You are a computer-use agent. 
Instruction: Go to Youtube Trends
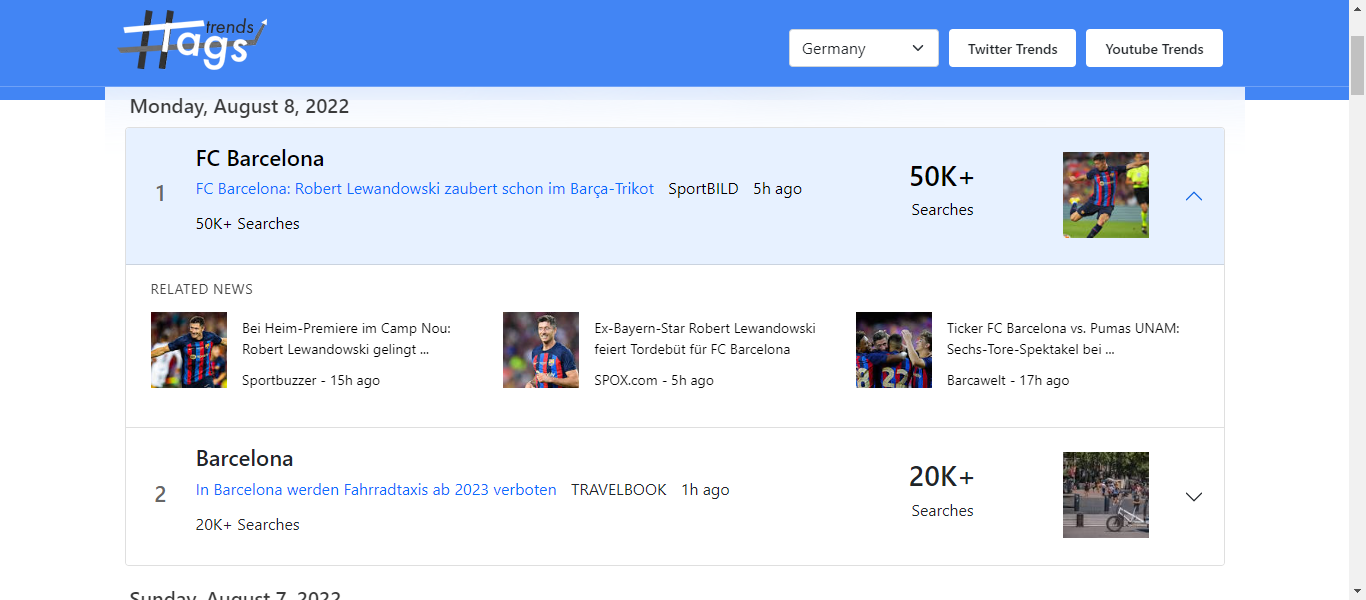1154,48
